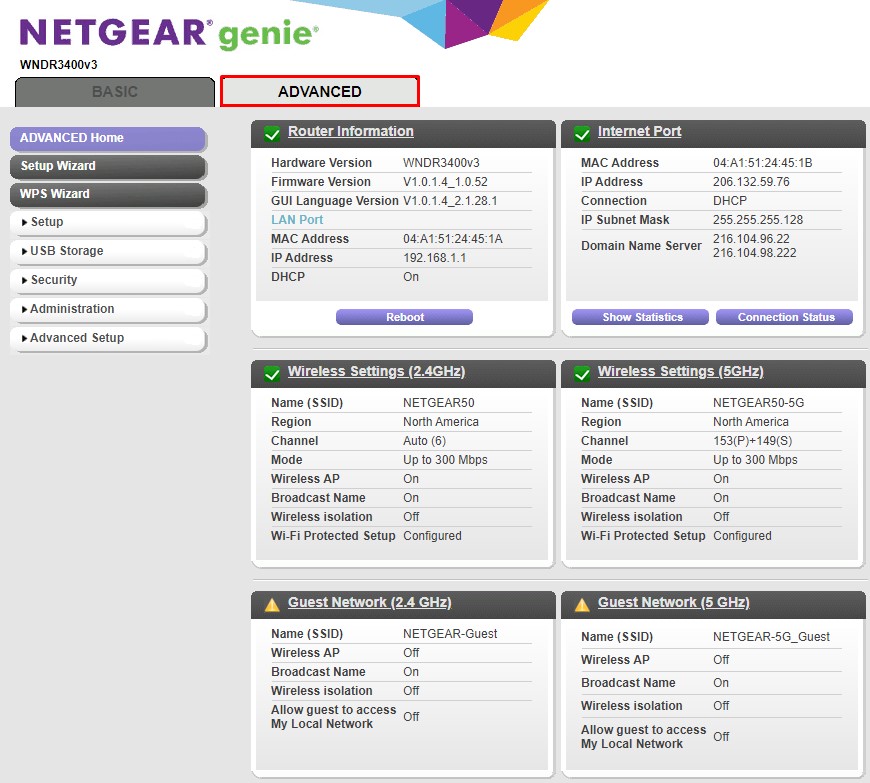
Task: Click Internet MAC address 04:A1:51:24:45:1B
Action: pyautogui.click(x=762, y=163)
